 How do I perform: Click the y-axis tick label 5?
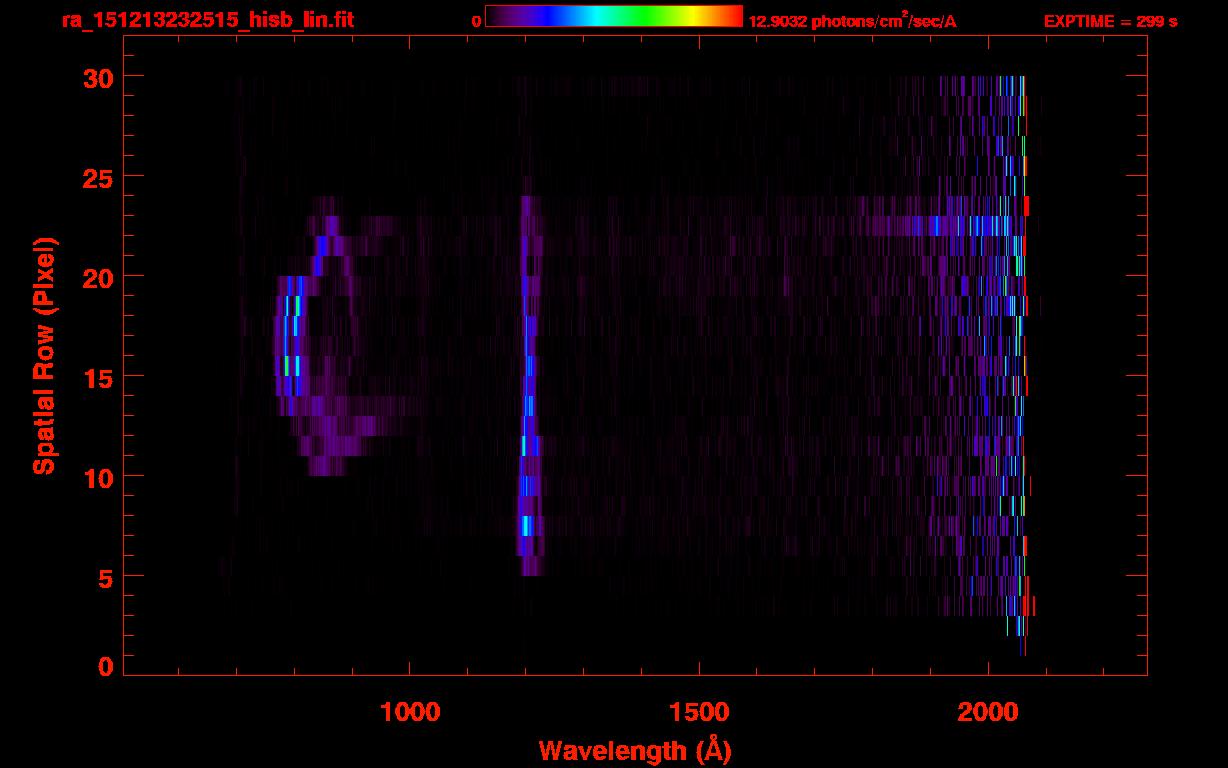(x=106, y=577)
